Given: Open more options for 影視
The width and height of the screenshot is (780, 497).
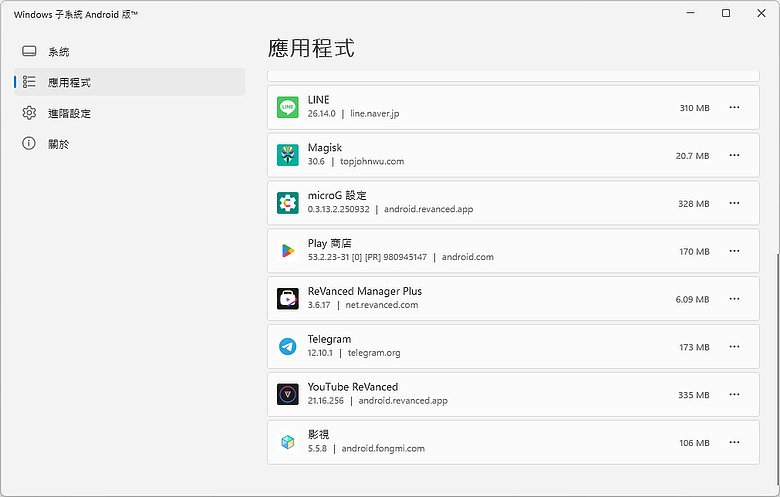Looking at the screenshot, I should coord(734,442).
